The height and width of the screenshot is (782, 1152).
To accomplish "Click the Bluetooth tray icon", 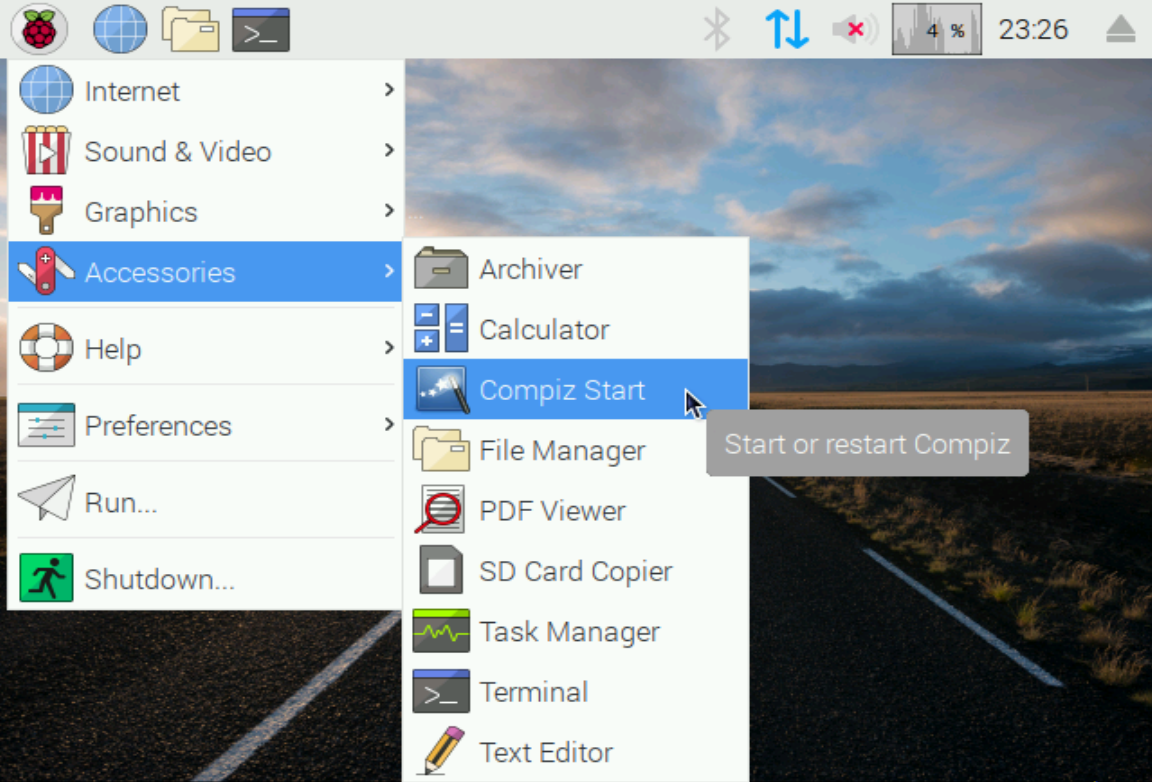I will 716,29.
